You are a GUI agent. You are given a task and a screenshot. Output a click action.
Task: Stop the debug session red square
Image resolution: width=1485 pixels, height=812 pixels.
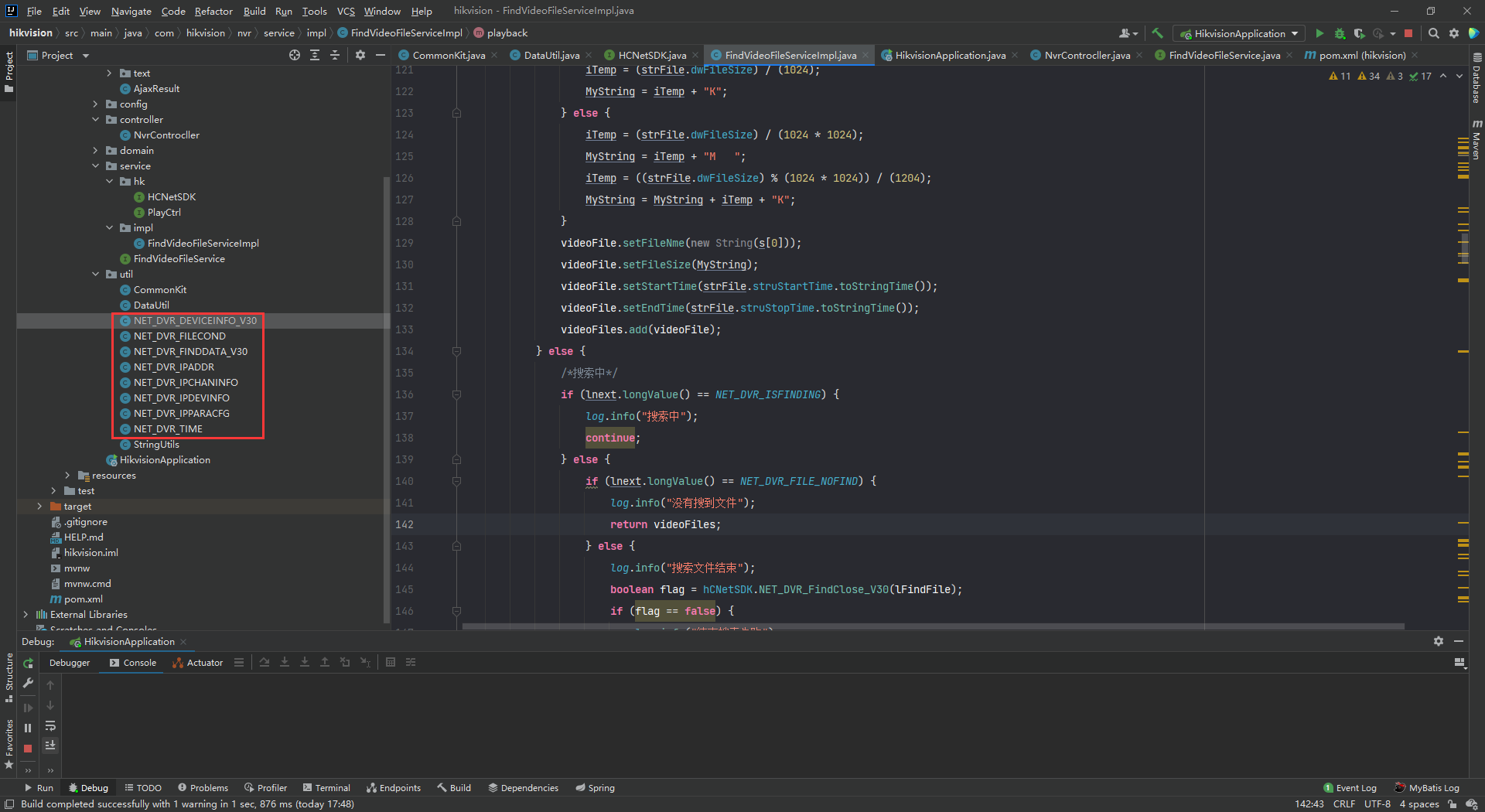click(28, 748)
